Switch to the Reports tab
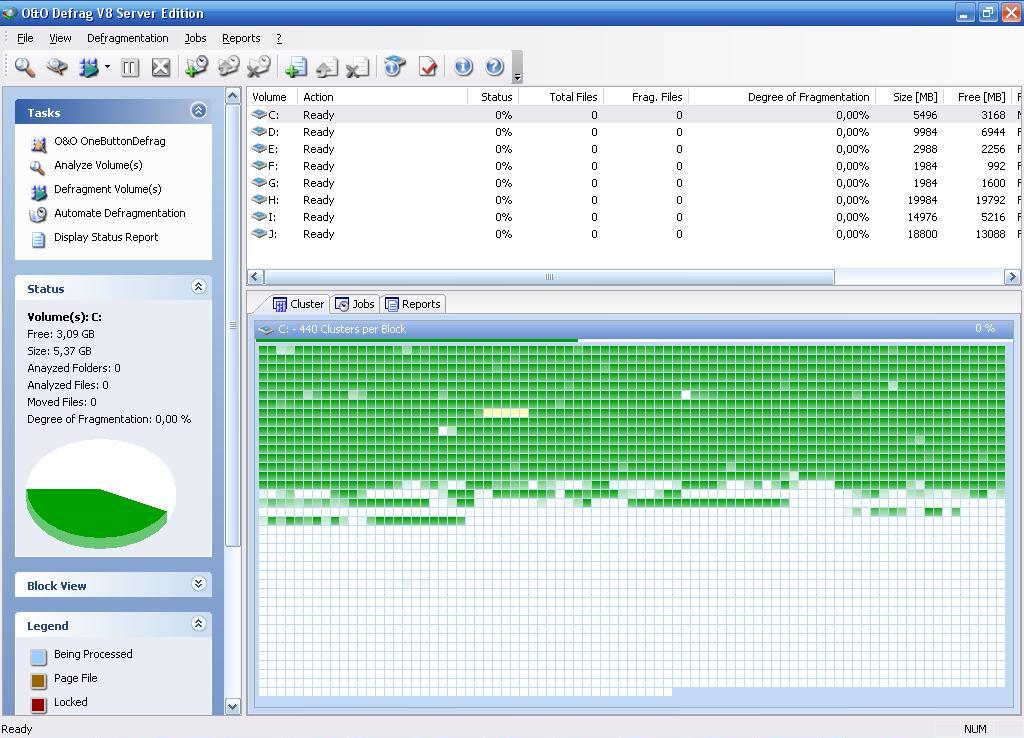This screenshot has width=1024, height=738. pos(413,304)
